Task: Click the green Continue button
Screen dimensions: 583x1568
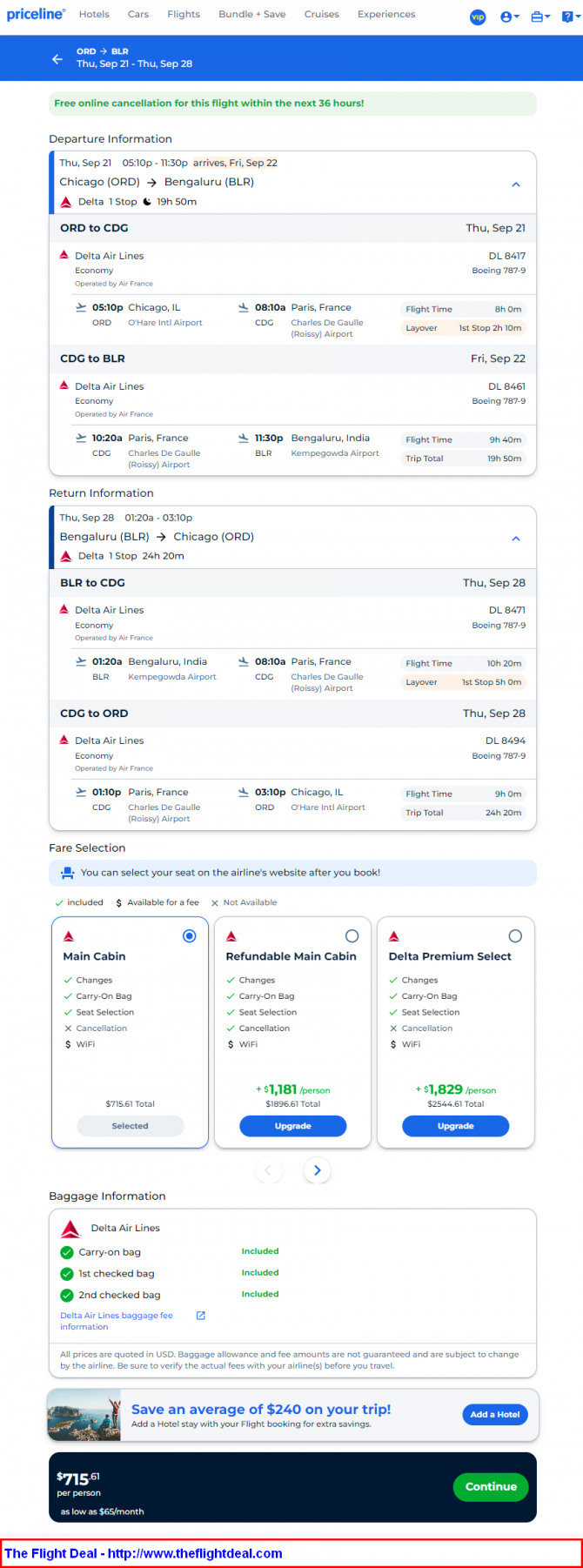Action: pos(491,1486)
